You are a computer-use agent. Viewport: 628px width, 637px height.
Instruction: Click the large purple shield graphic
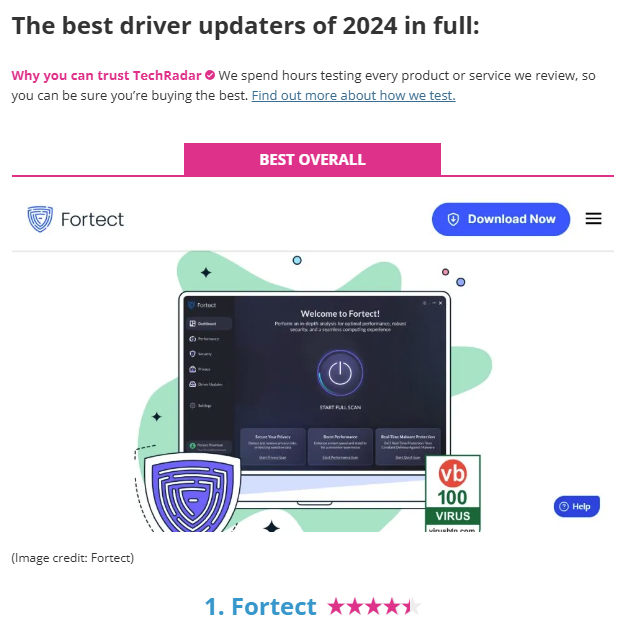(192, 493)
